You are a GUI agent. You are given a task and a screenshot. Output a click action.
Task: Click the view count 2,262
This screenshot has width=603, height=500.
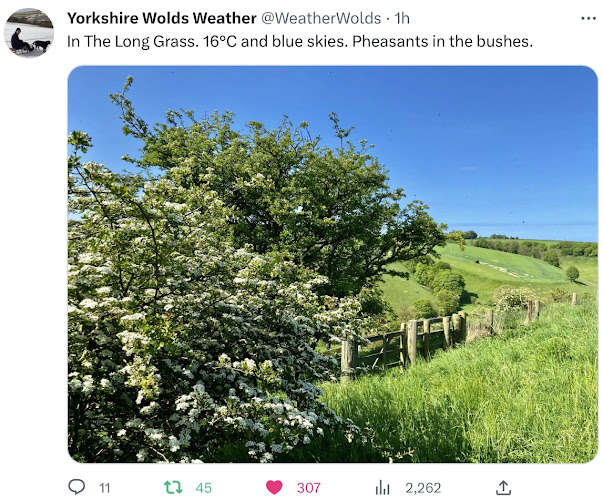tap(423, 488)
